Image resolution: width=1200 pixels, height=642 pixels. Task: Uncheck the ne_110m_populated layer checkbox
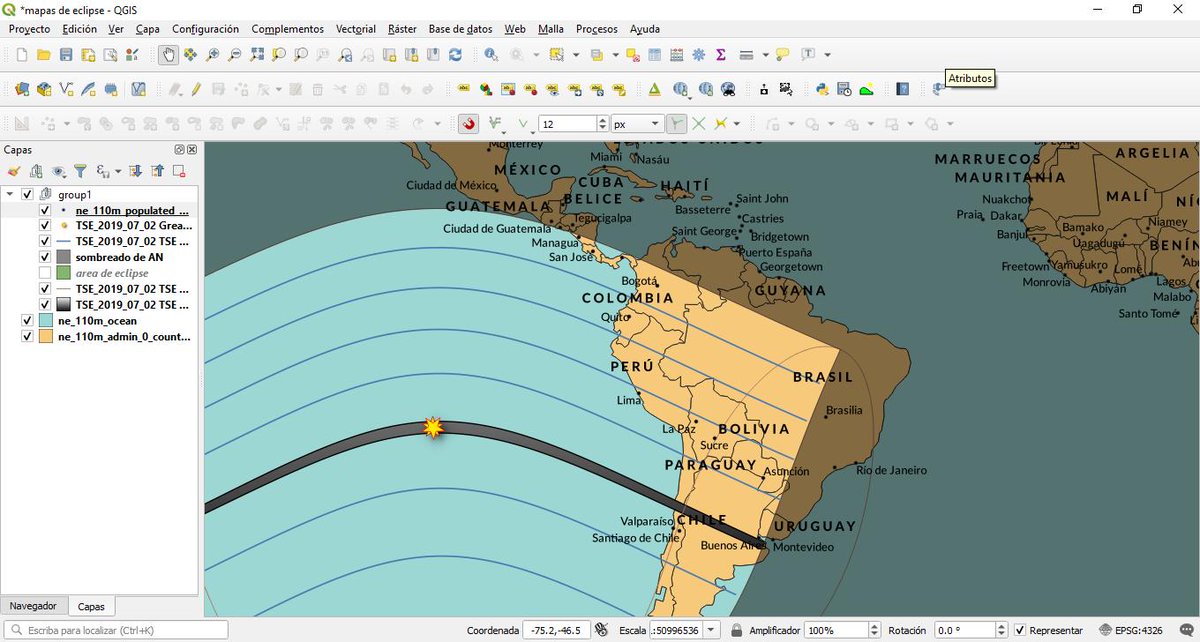click(x=44, y=210)
